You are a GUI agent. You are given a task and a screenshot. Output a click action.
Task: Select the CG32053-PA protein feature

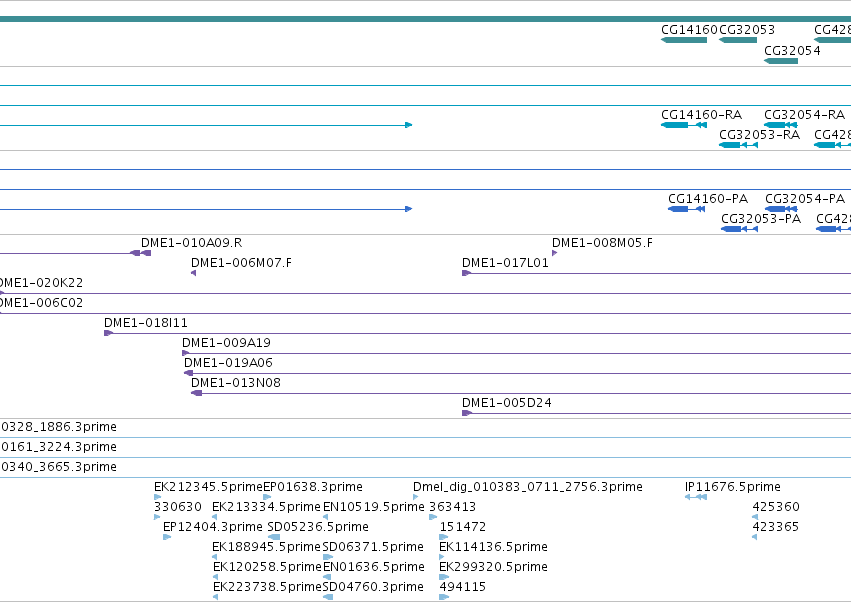(x=739, y=229)
